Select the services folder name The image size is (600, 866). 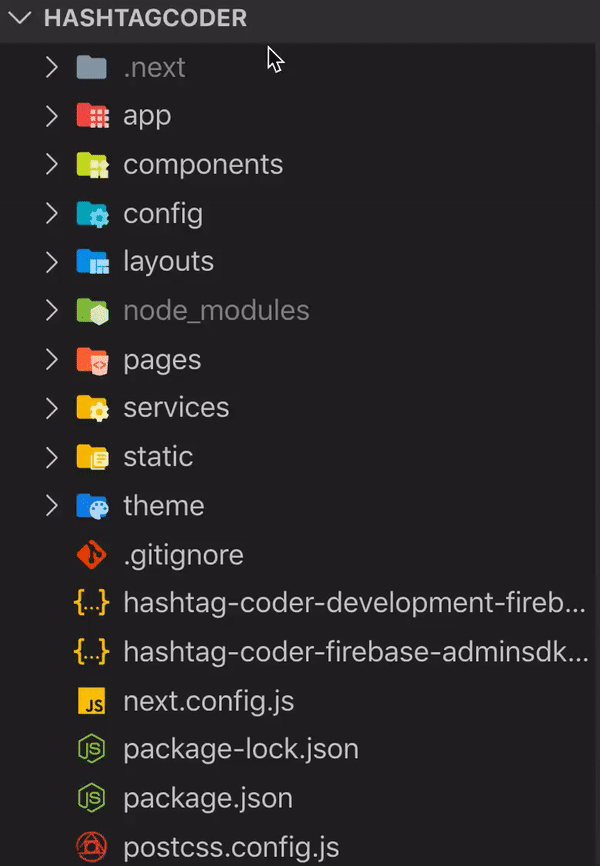pyautogui.click(x=176, y=408)
